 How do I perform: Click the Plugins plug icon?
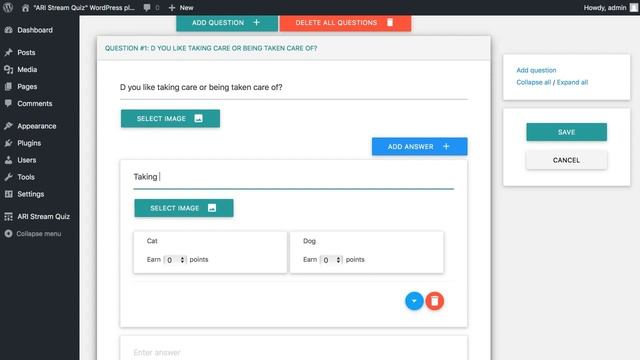coord(9,143)
